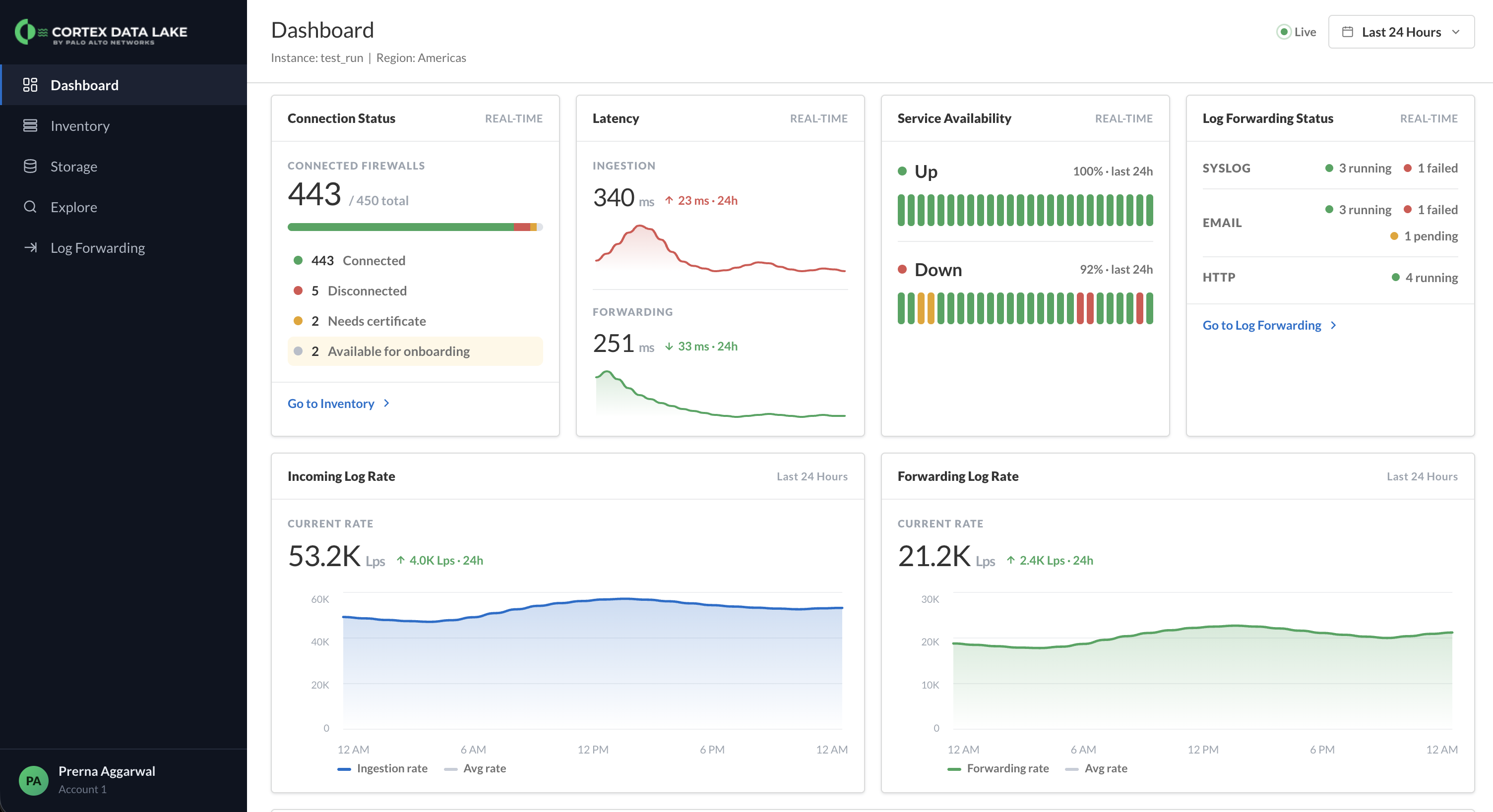Click the Up availability bar strip

(1025, 210)
